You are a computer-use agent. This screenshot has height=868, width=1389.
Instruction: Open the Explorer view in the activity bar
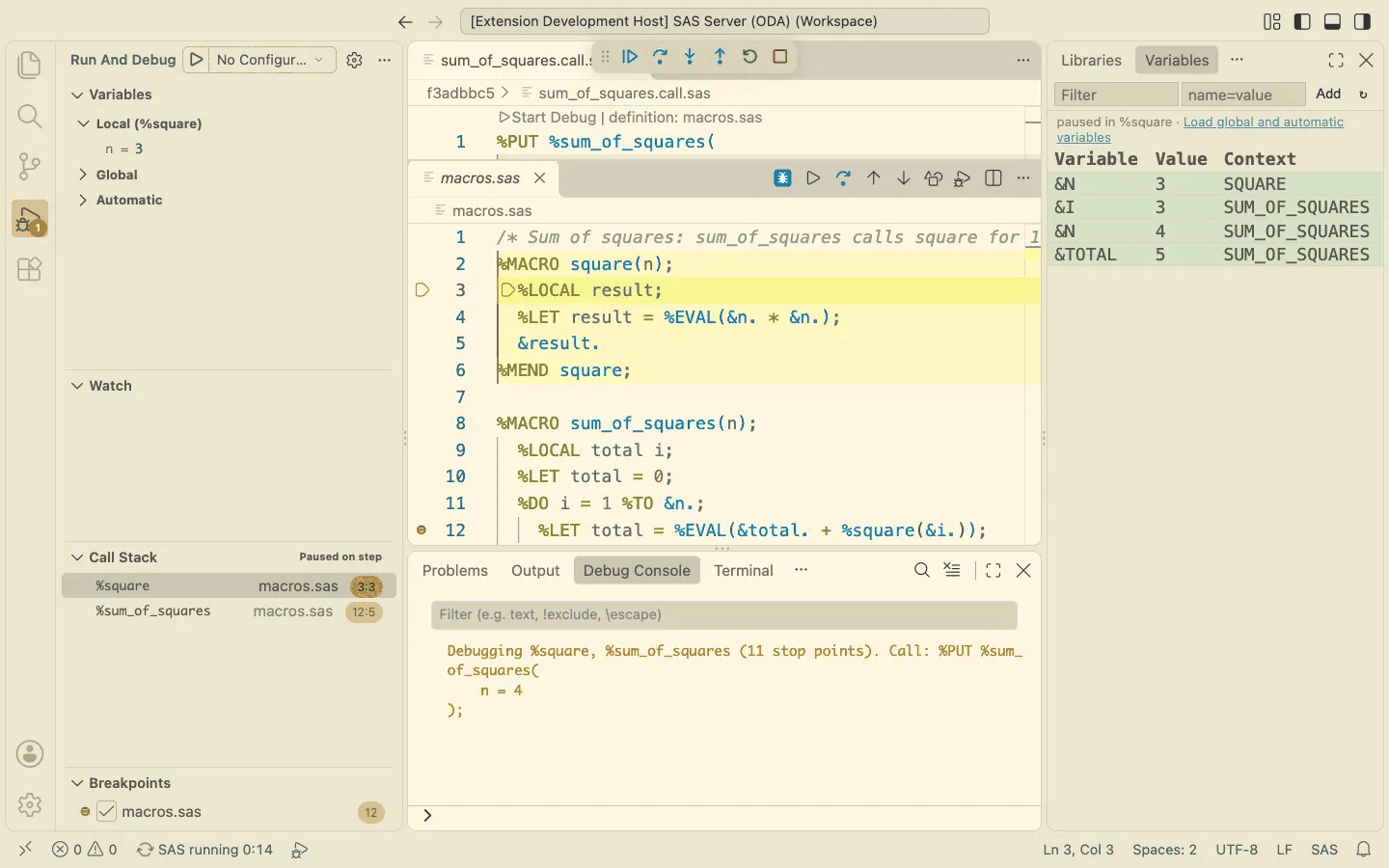click(x=30, y=65)
